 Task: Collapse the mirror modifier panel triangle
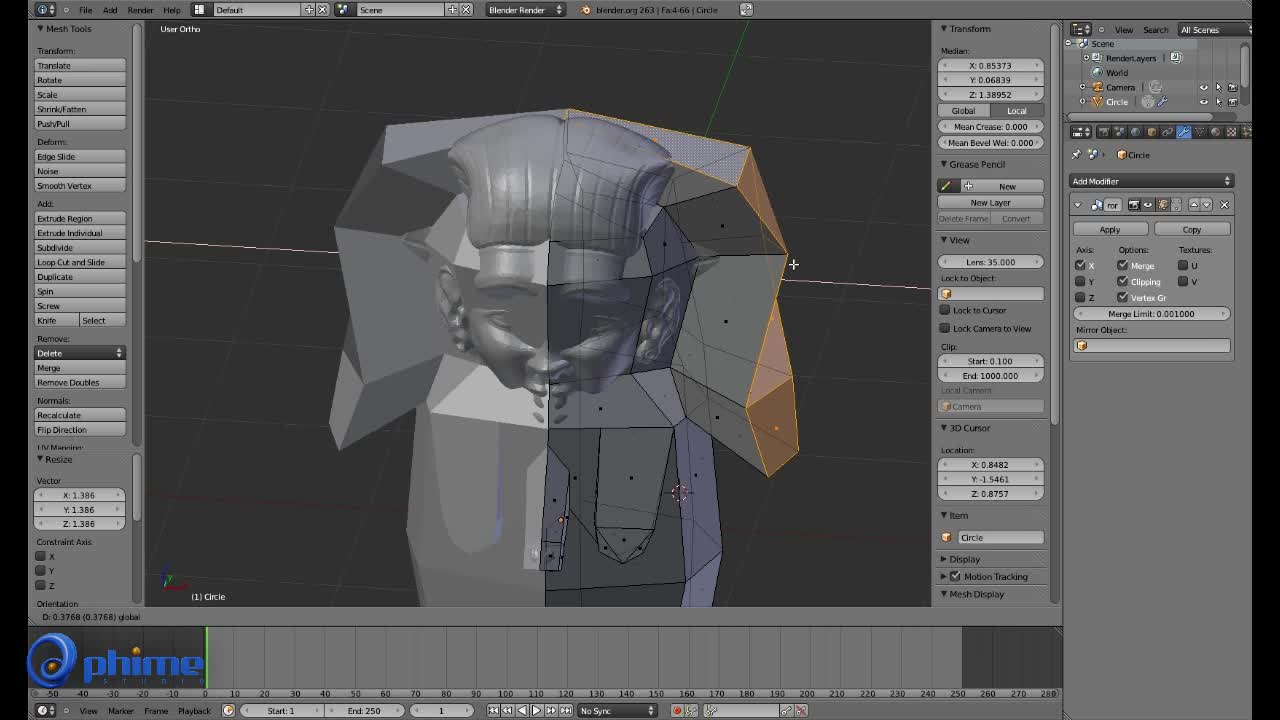point(1078,205)
